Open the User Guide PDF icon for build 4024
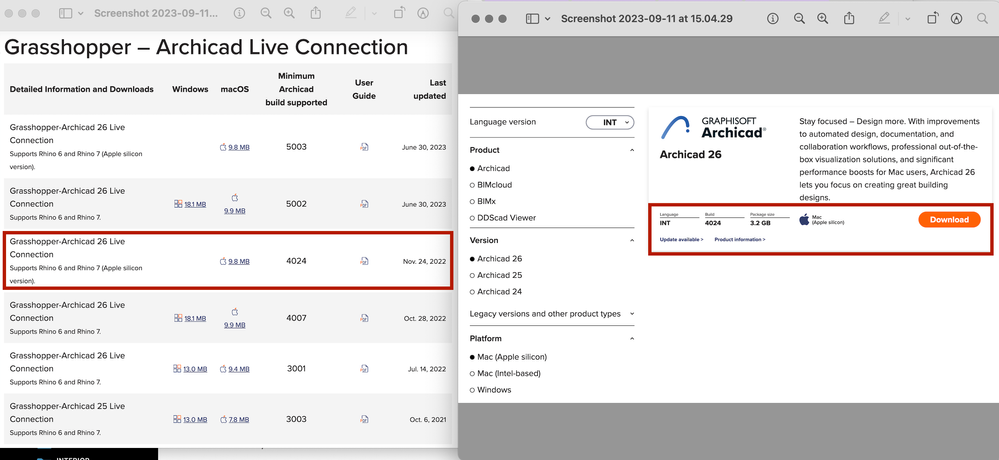Screen dimensions: 999x460 [364, 261]
